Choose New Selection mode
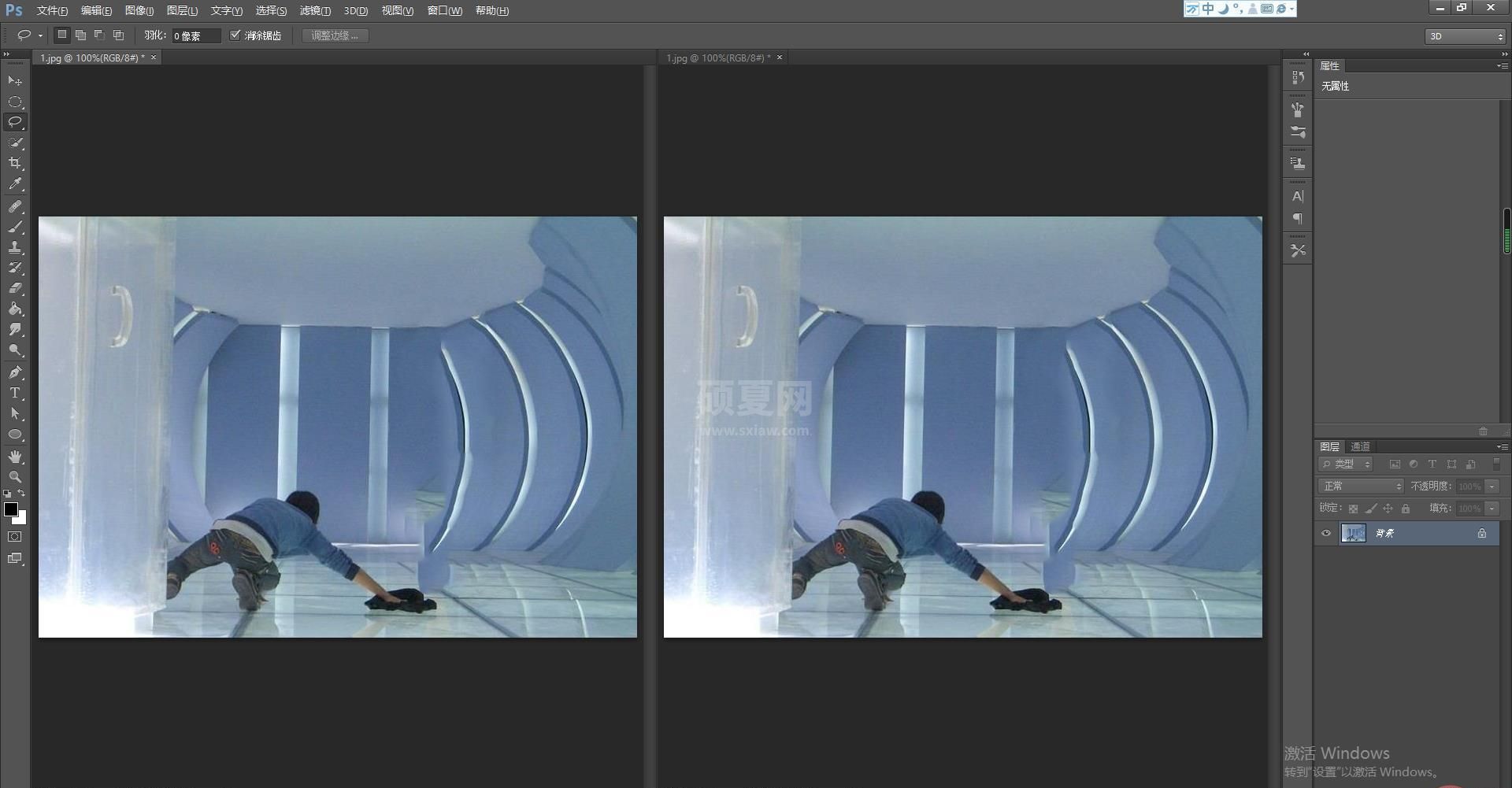The width and height of the screenshot is (1512, 788). (61, 35)
